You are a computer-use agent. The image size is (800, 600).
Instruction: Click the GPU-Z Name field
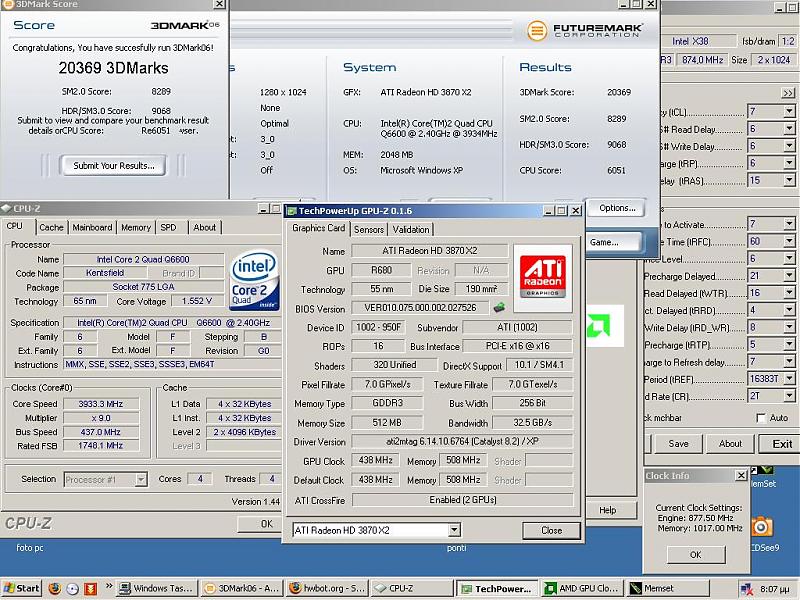(430, 251)
